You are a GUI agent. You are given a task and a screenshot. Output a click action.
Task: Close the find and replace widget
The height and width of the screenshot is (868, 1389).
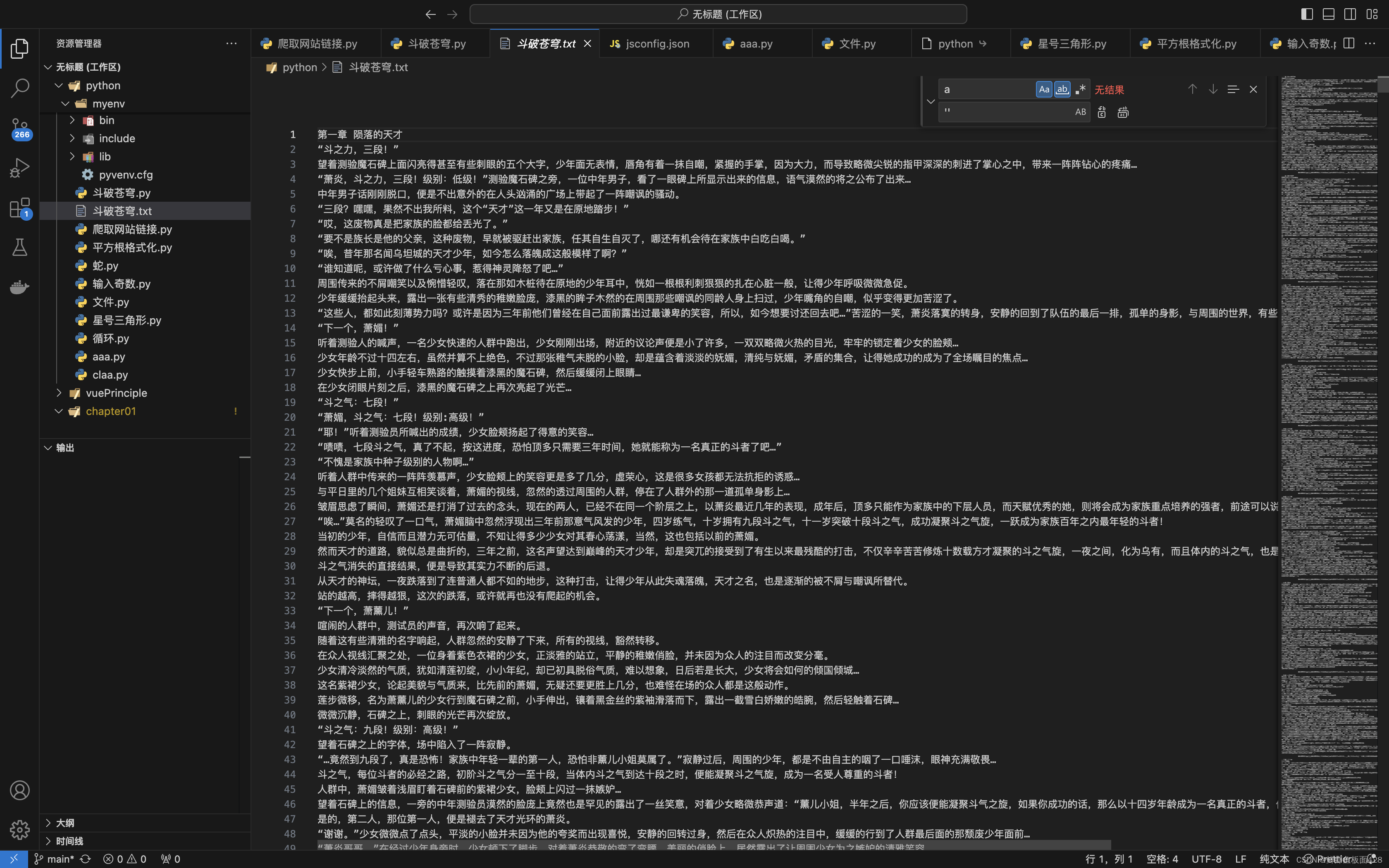[1253, 90]
